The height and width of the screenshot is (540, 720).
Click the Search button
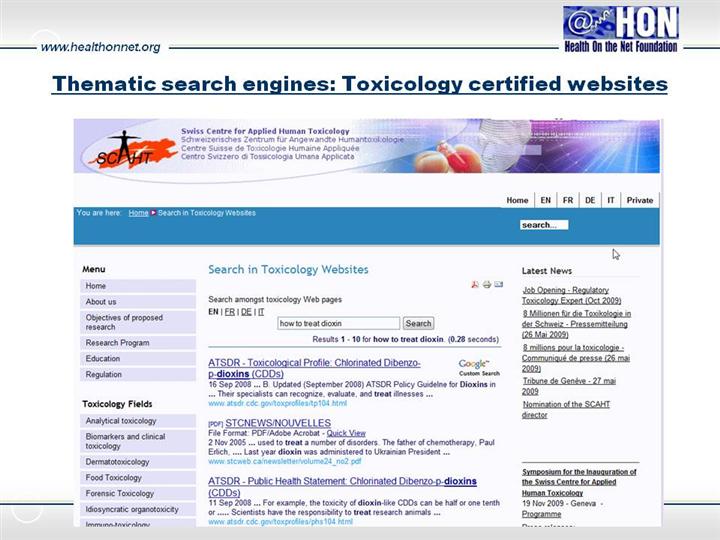pyautogui.click(x=418, y=323)
